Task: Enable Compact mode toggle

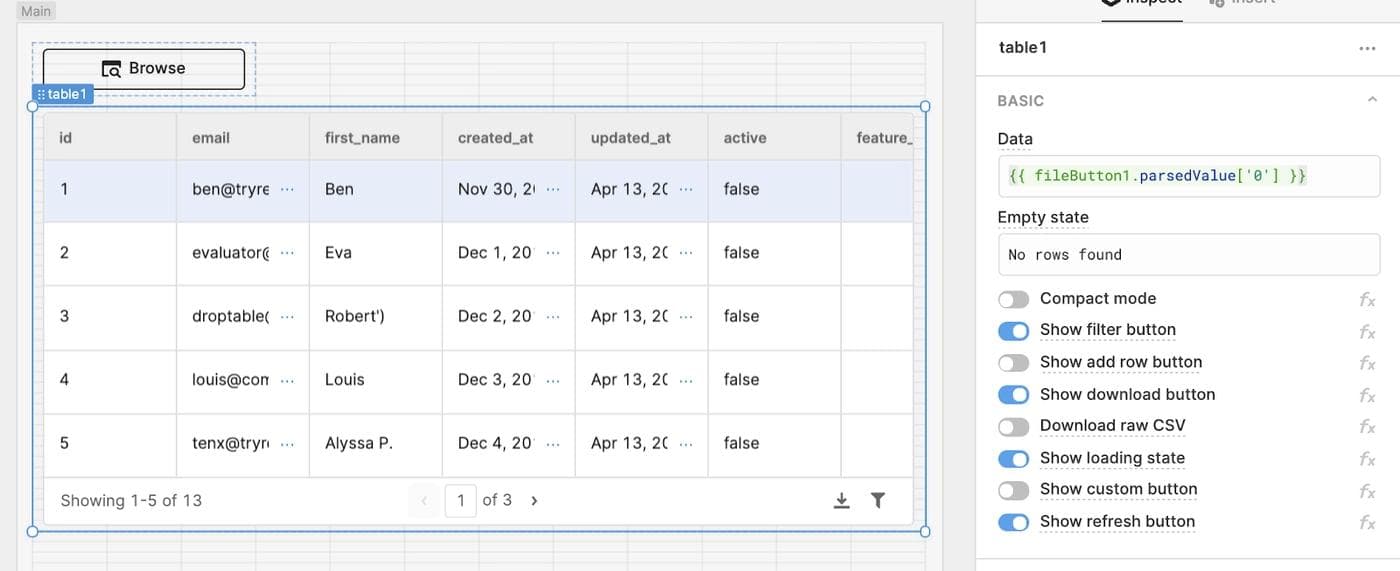Action: point(1013,299)
